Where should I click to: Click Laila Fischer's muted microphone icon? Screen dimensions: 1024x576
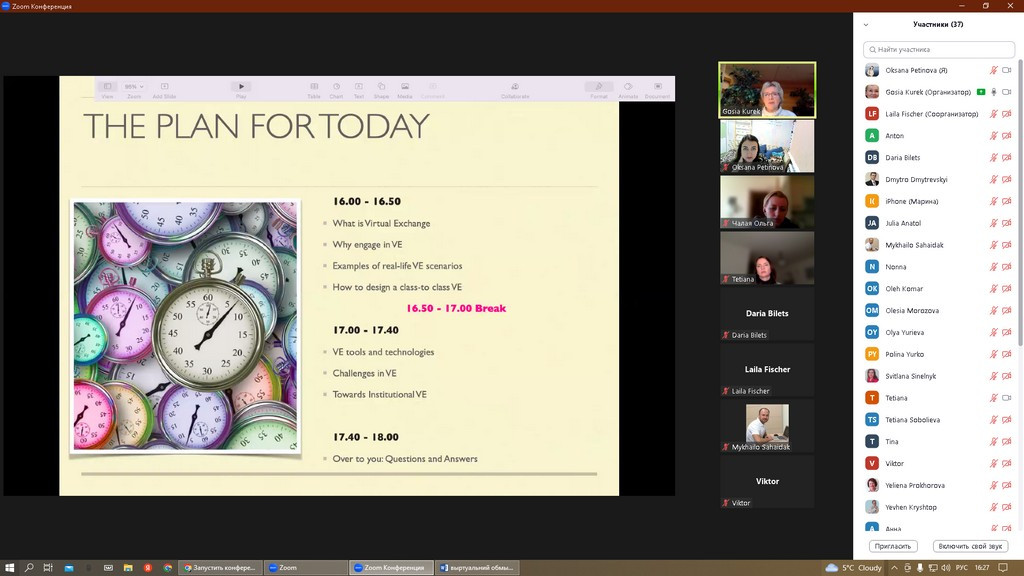click(x=994, y=114)
